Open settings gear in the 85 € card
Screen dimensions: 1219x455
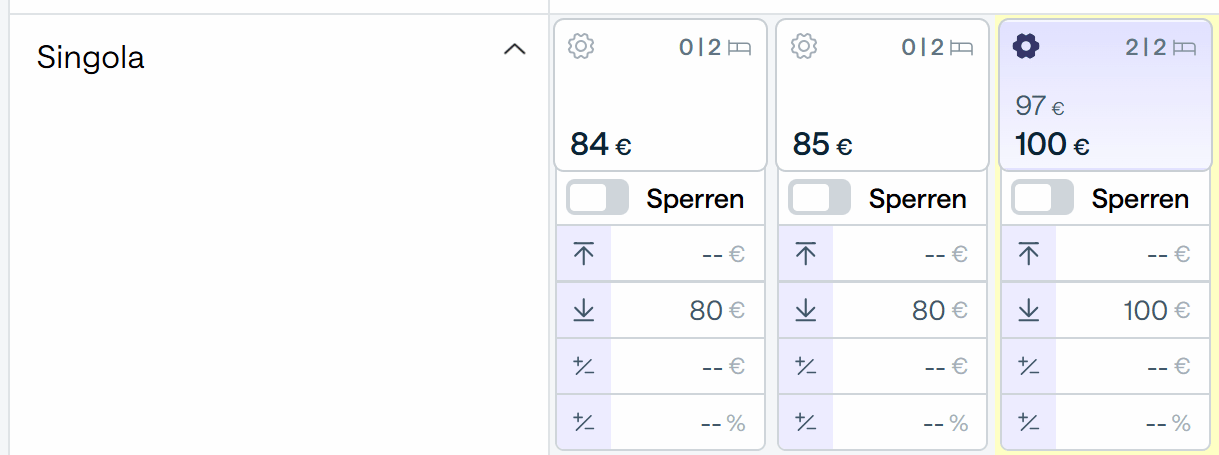804,46
